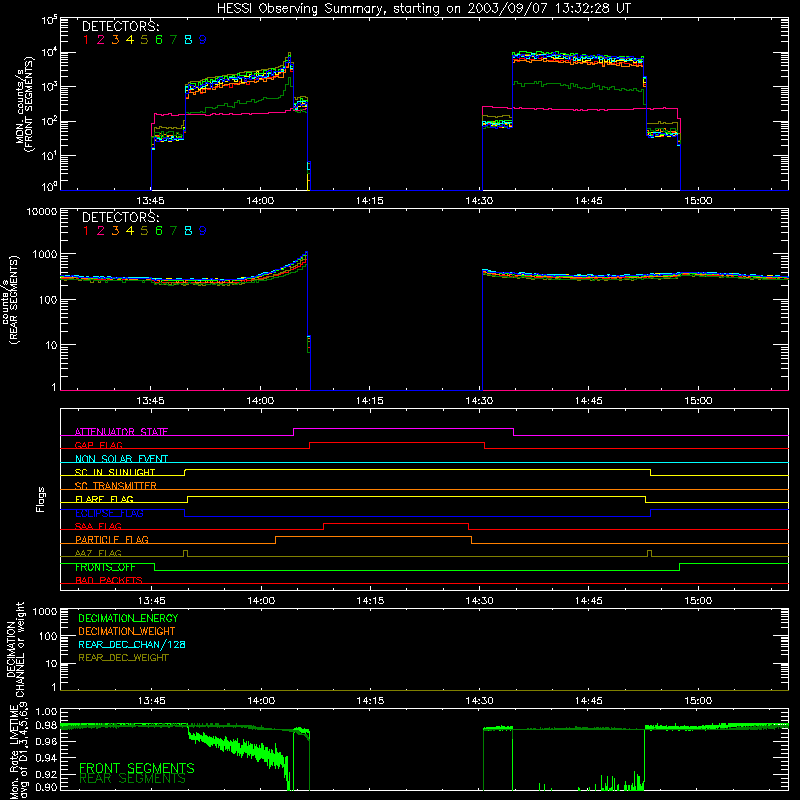The image size is (800, 800).
Task: Select cyan detector 8 in rear segments legend
Action: [x=188, y=231]
